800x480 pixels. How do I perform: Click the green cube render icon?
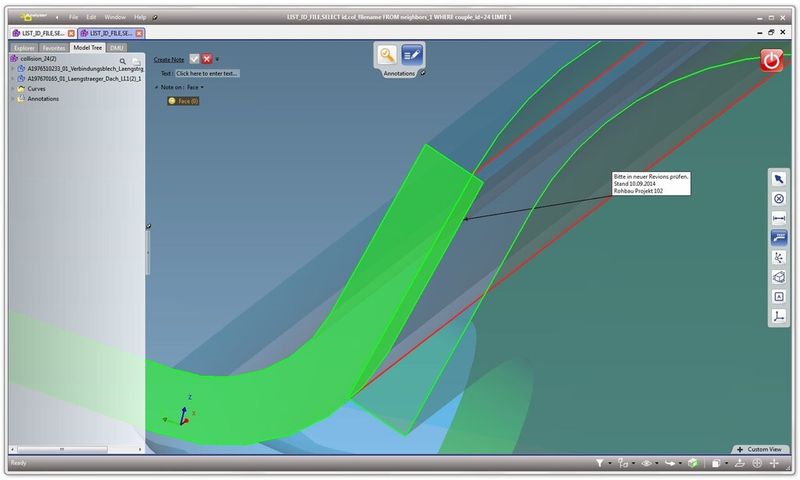click(x=693, y=463)
